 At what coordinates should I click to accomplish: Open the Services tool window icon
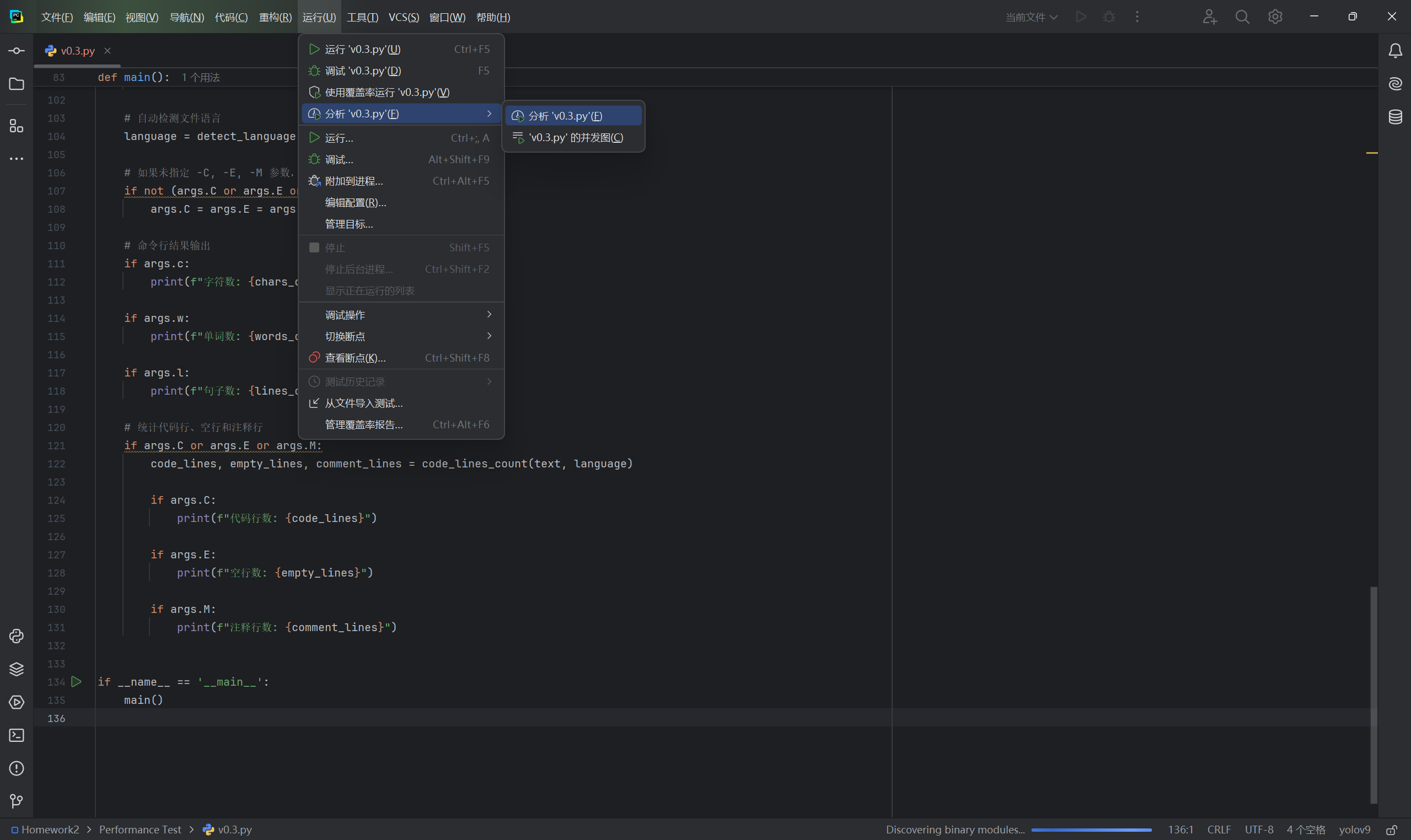point(17,702)
